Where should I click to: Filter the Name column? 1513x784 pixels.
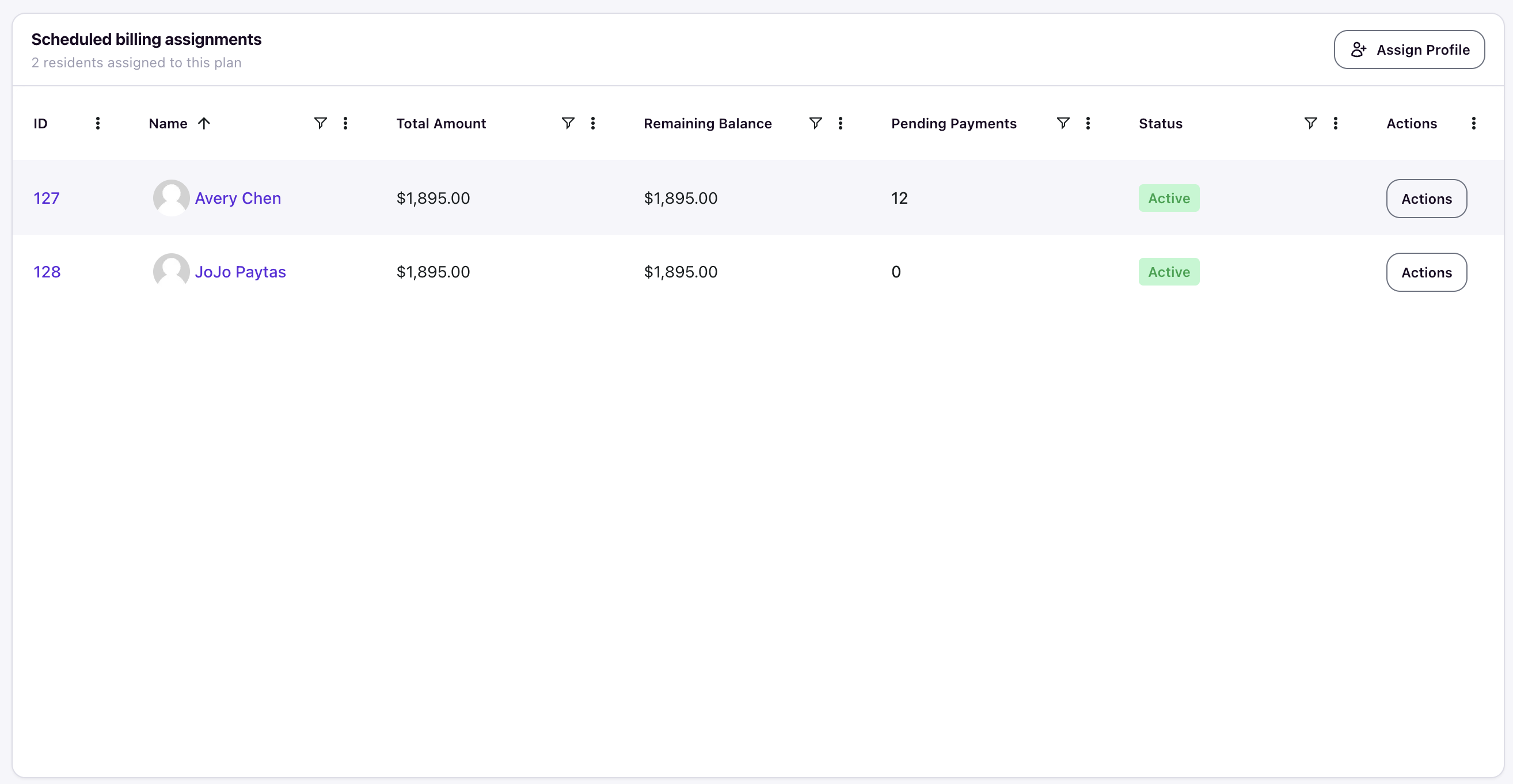pyautogui.click(x=320, y=123)
